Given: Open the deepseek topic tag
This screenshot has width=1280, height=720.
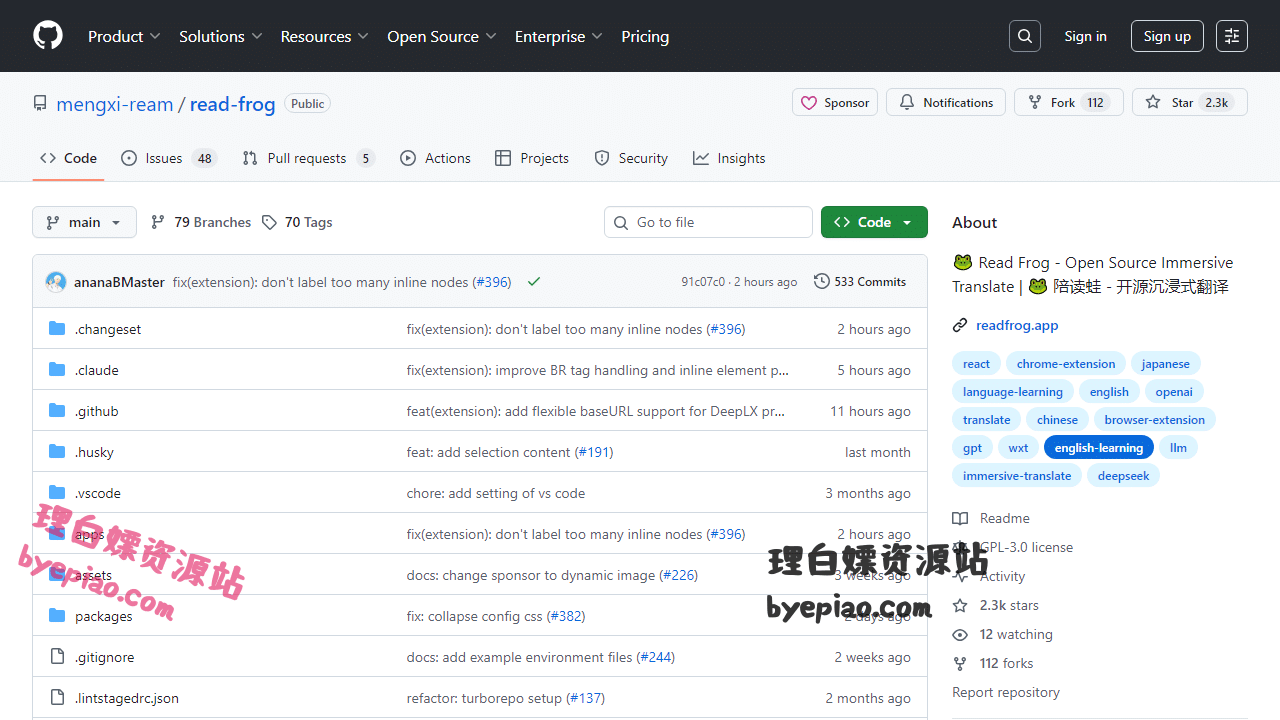Looking at the screenshot, I should (x=1124, y=476).
